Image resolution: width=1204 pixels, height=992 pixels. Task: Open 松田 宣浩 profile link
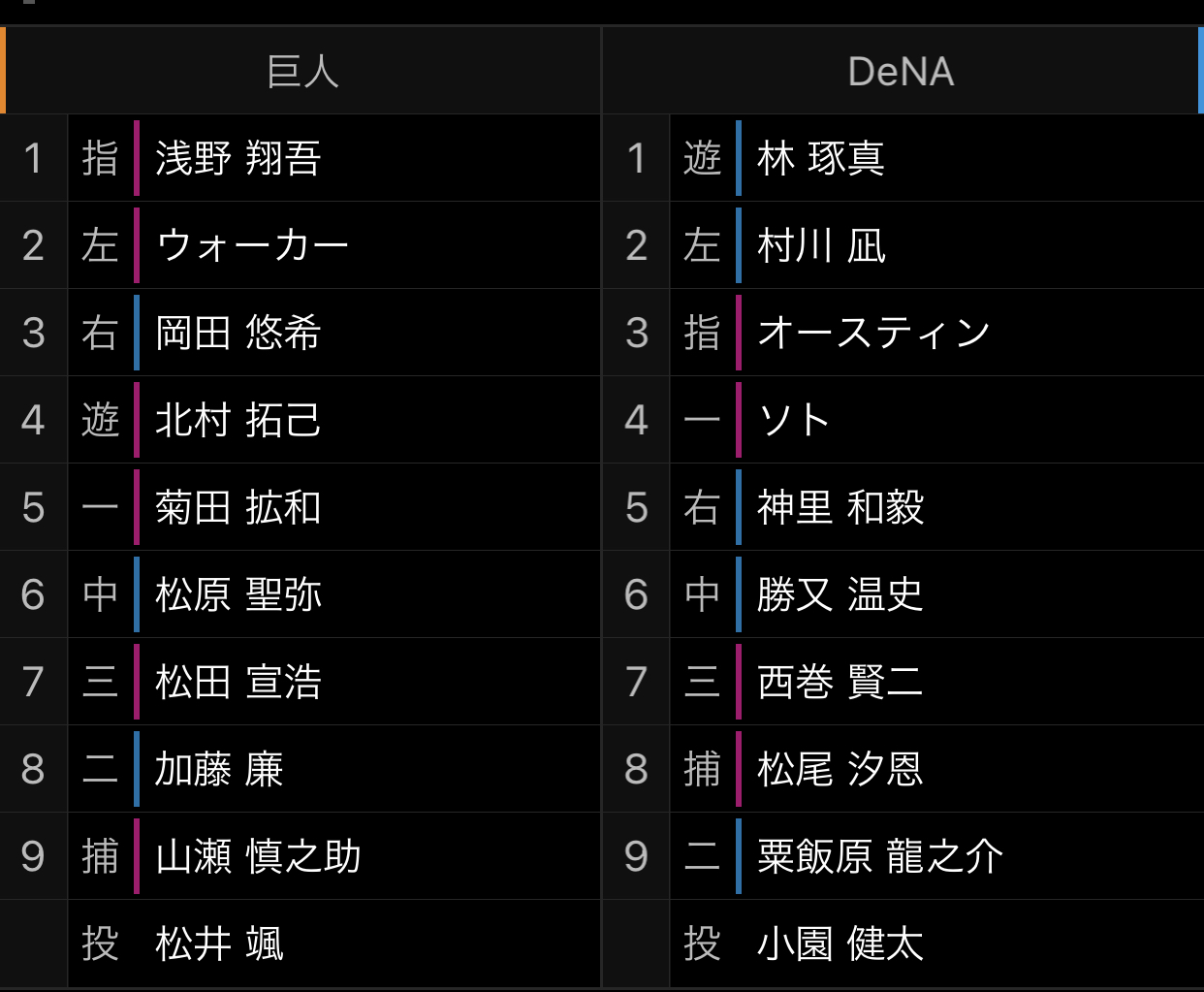[238, 682]
